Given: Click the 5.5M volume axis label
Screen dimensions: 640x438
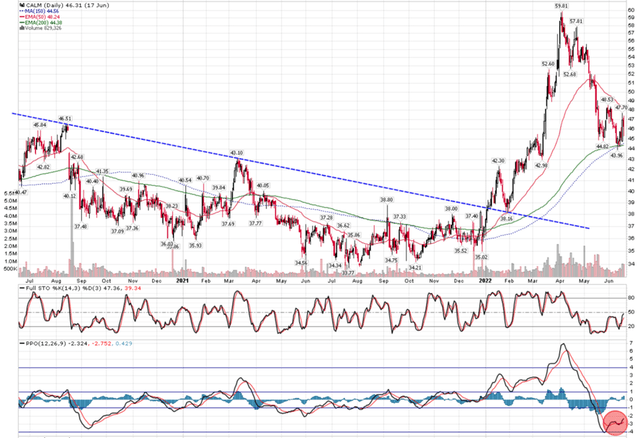Looking at the screenshot, I should 10,193.
